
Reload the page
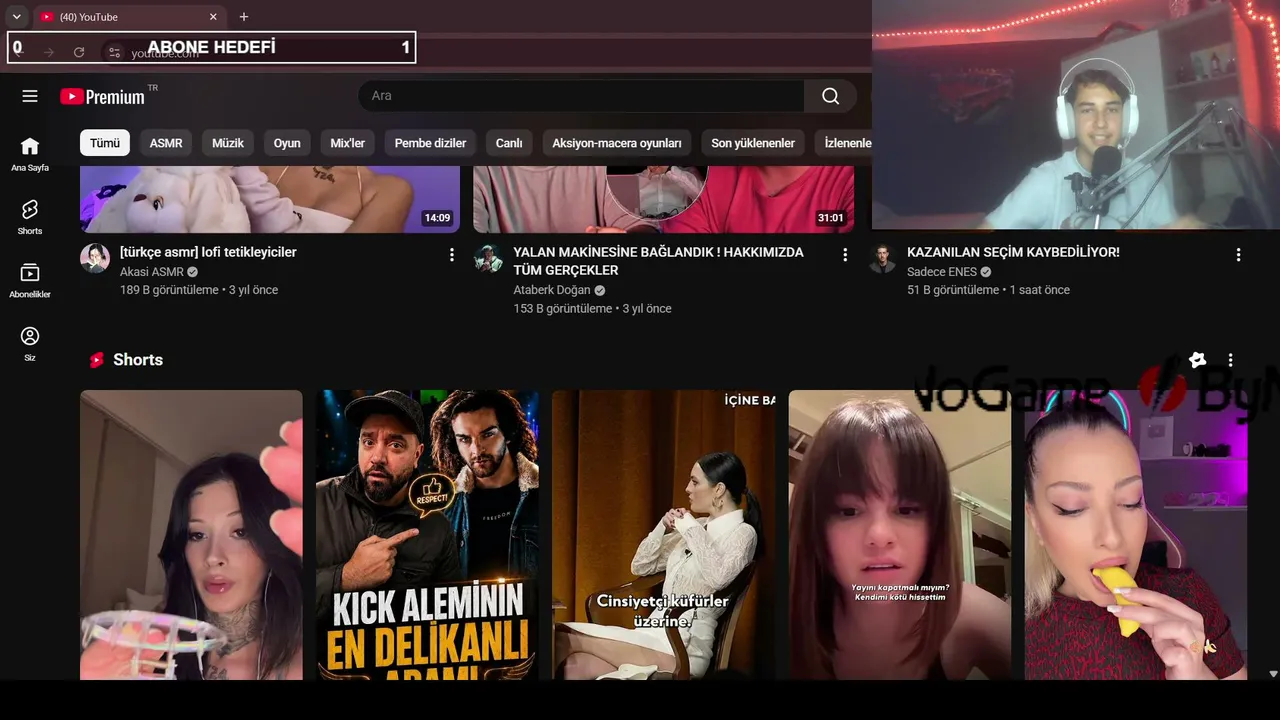[x=79, y=52]
